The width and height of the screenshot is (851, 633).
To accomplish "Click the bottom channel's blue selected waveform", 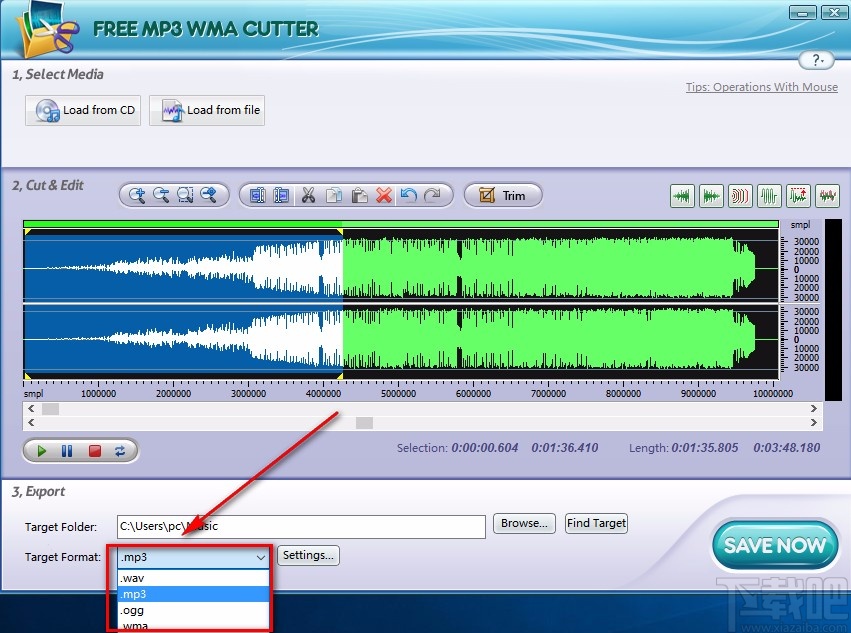I will (183, 339).
